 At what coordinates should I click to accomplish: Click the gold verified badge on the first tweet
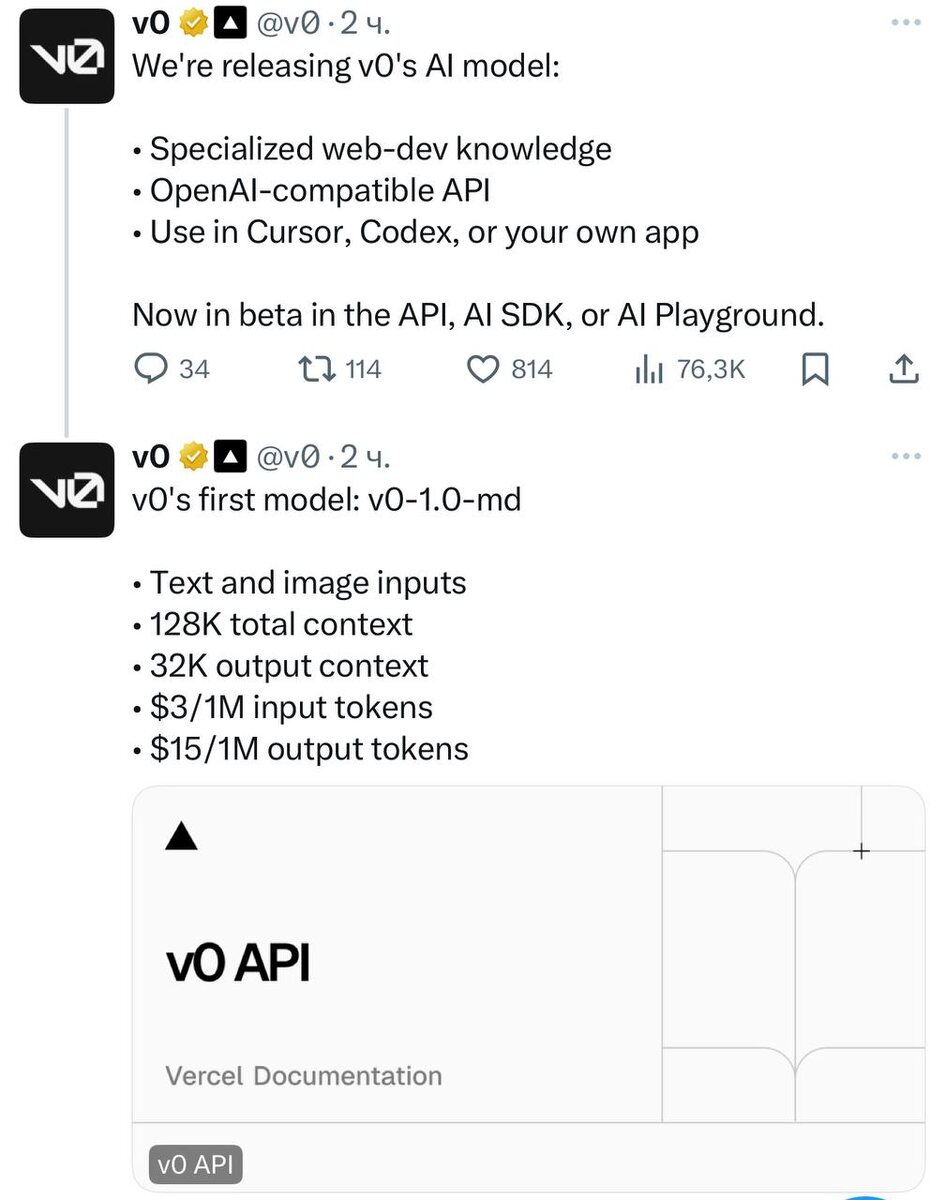click(x=192, y=24)
